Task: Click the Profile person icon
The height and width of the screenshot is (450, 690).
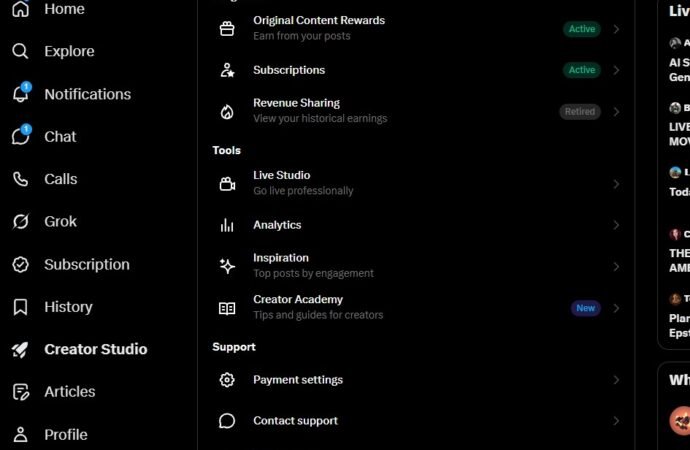Action: (20, 434)
